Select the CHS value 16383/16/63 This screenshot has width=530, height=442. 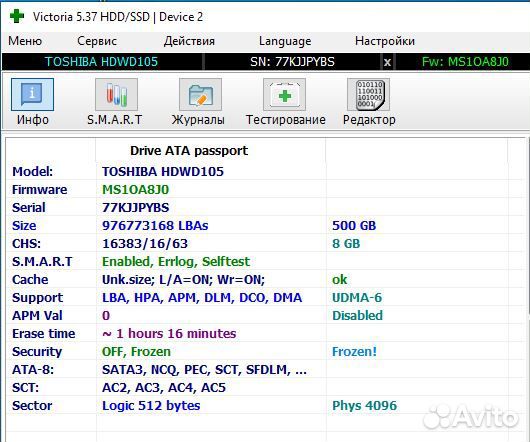pyautogui.click(x=145, y=244)
